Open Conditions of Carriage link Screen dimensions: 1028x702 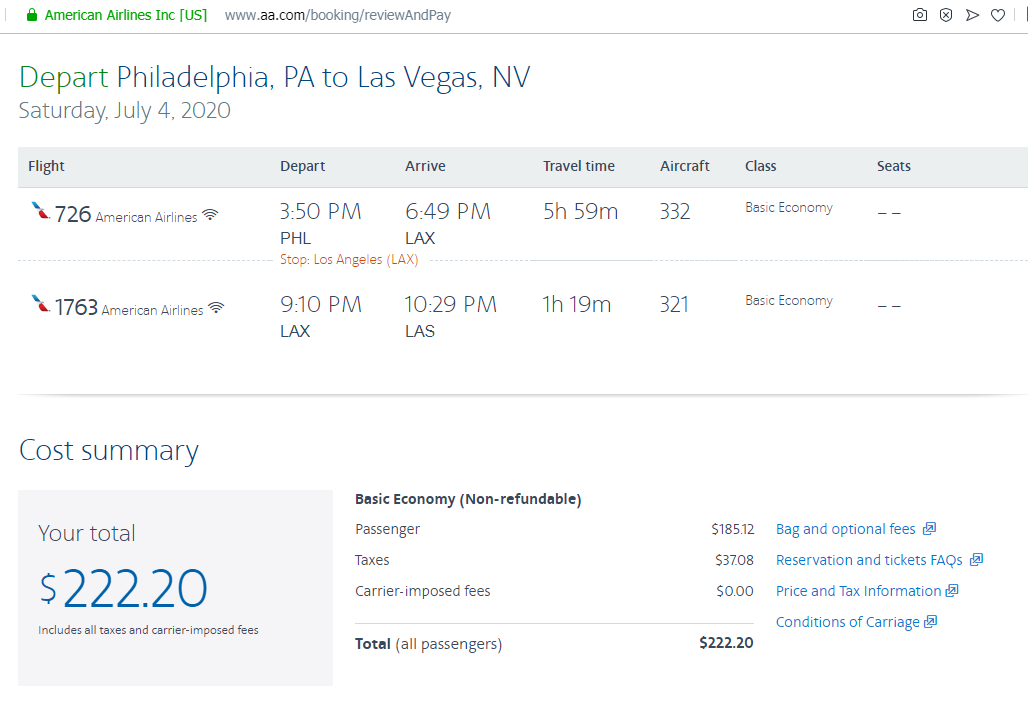(847, 622)
